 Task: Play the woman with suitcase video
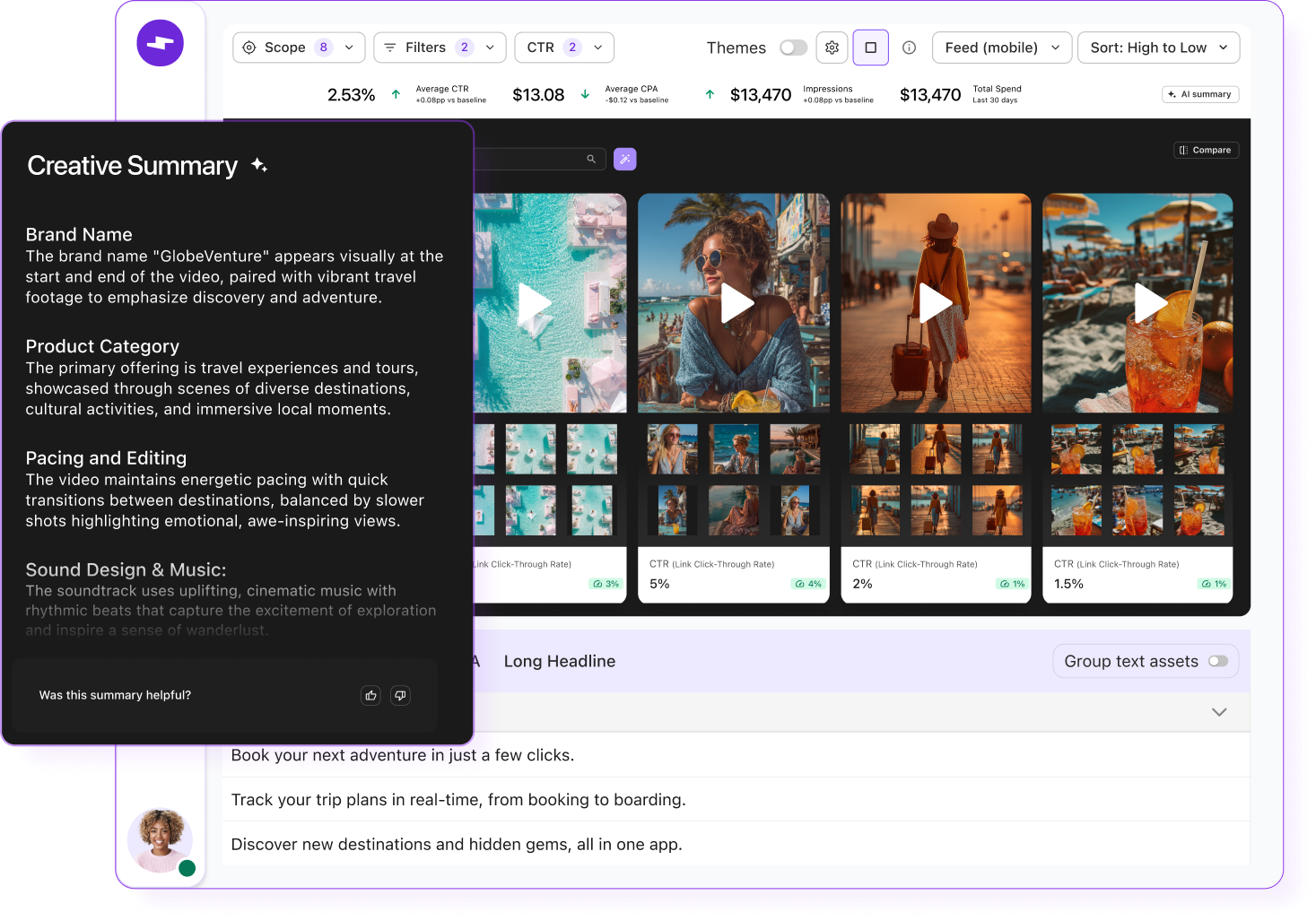coord(935,303)
